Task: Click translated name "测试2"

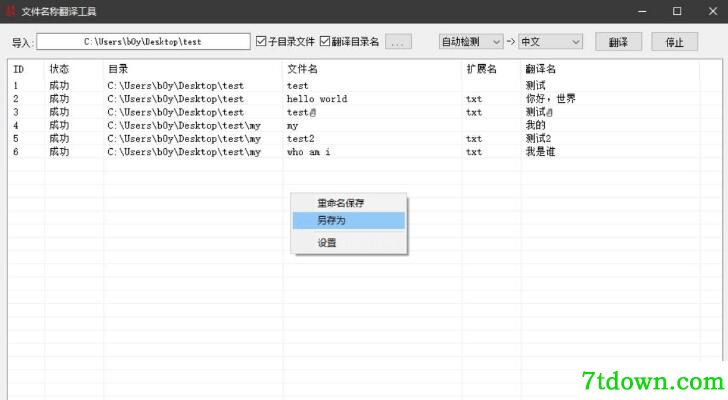Action: point(539,139)
